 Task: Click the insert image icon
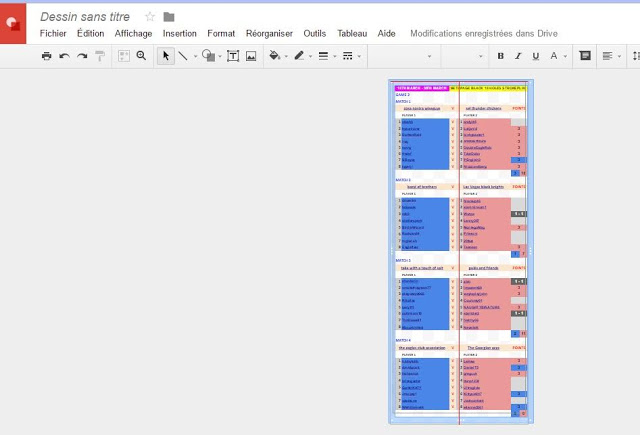click(251, 56)
